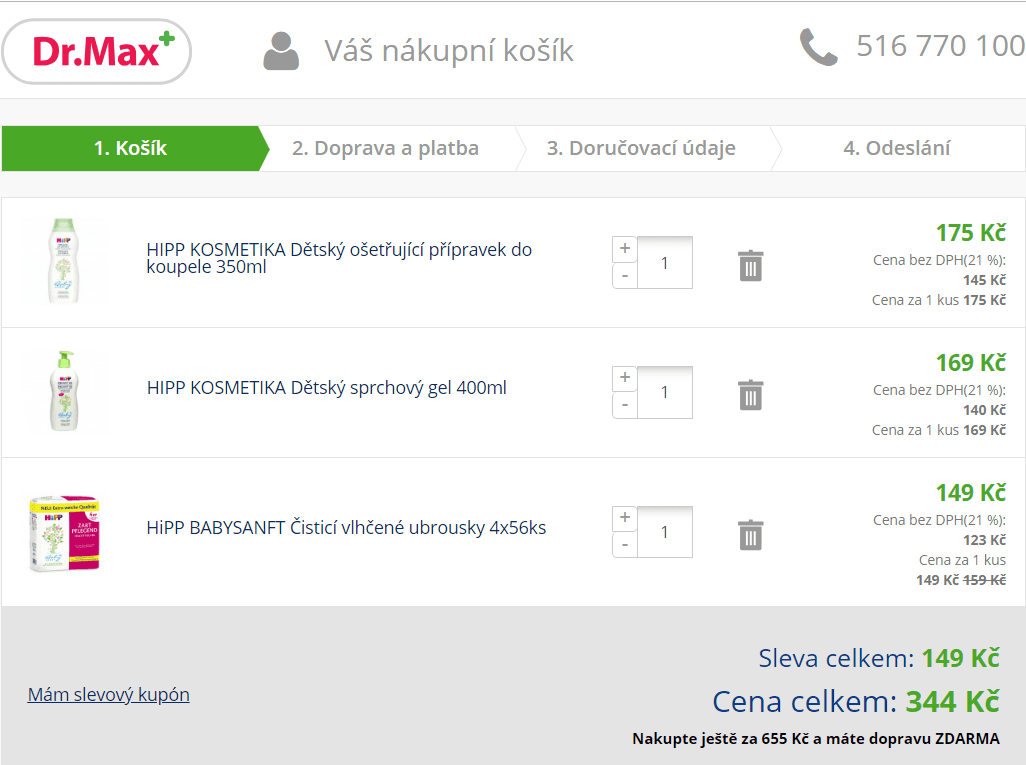This screenshot has width=1026, height=765.
Task: Open the Mám slevový kupón link
Action: pyautogui.click(x=109, y=694)
